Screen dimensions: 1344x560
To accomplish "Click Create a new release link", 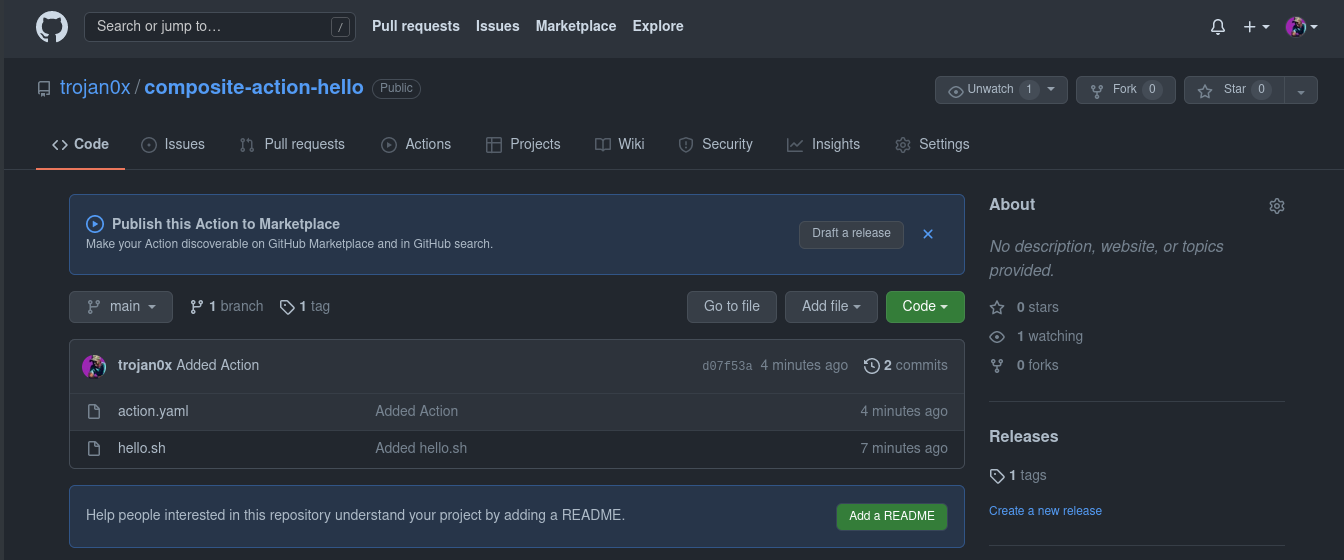I will tap(1045, 510).
